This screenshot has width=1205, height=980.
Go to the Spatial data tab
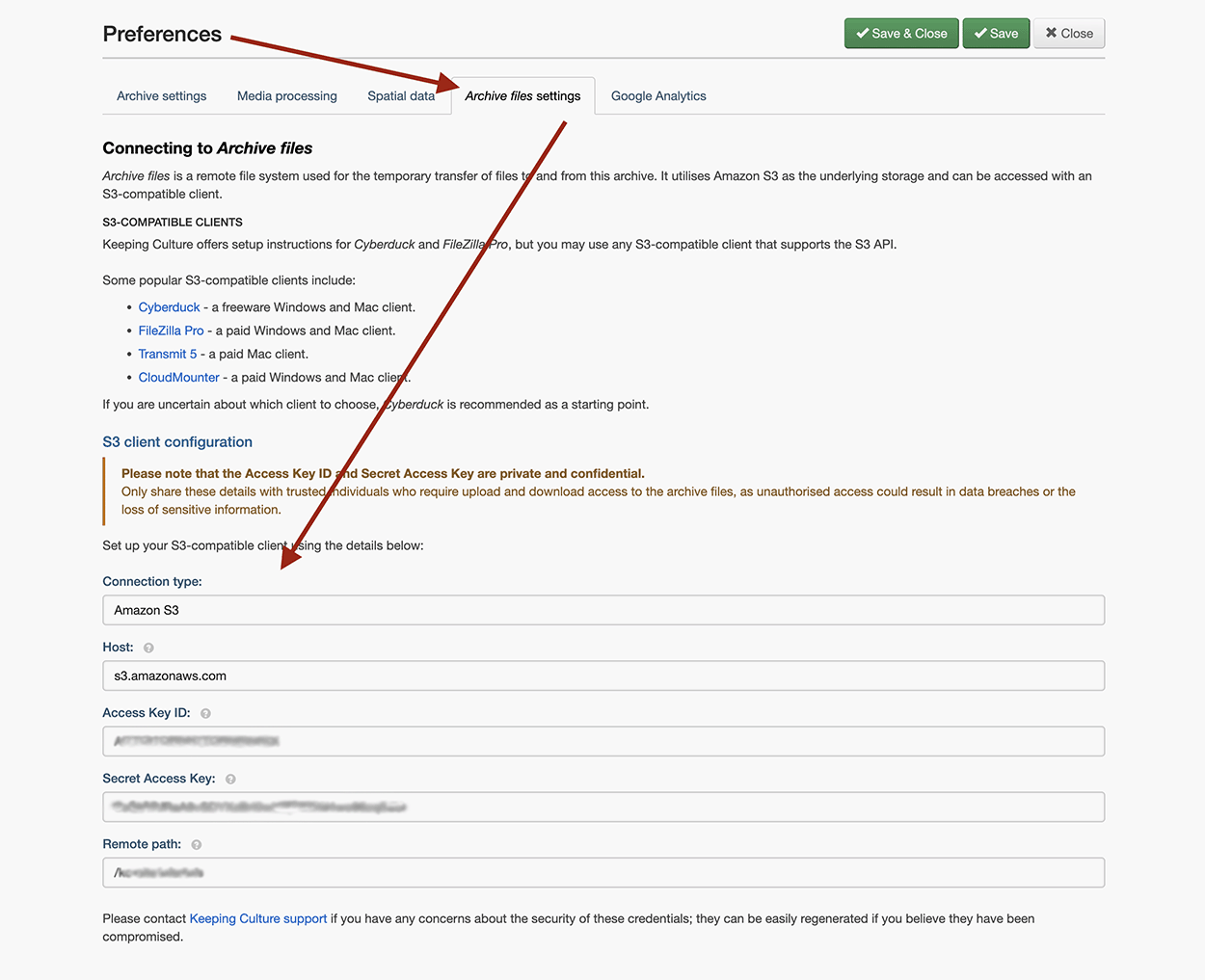click(401, 96)
